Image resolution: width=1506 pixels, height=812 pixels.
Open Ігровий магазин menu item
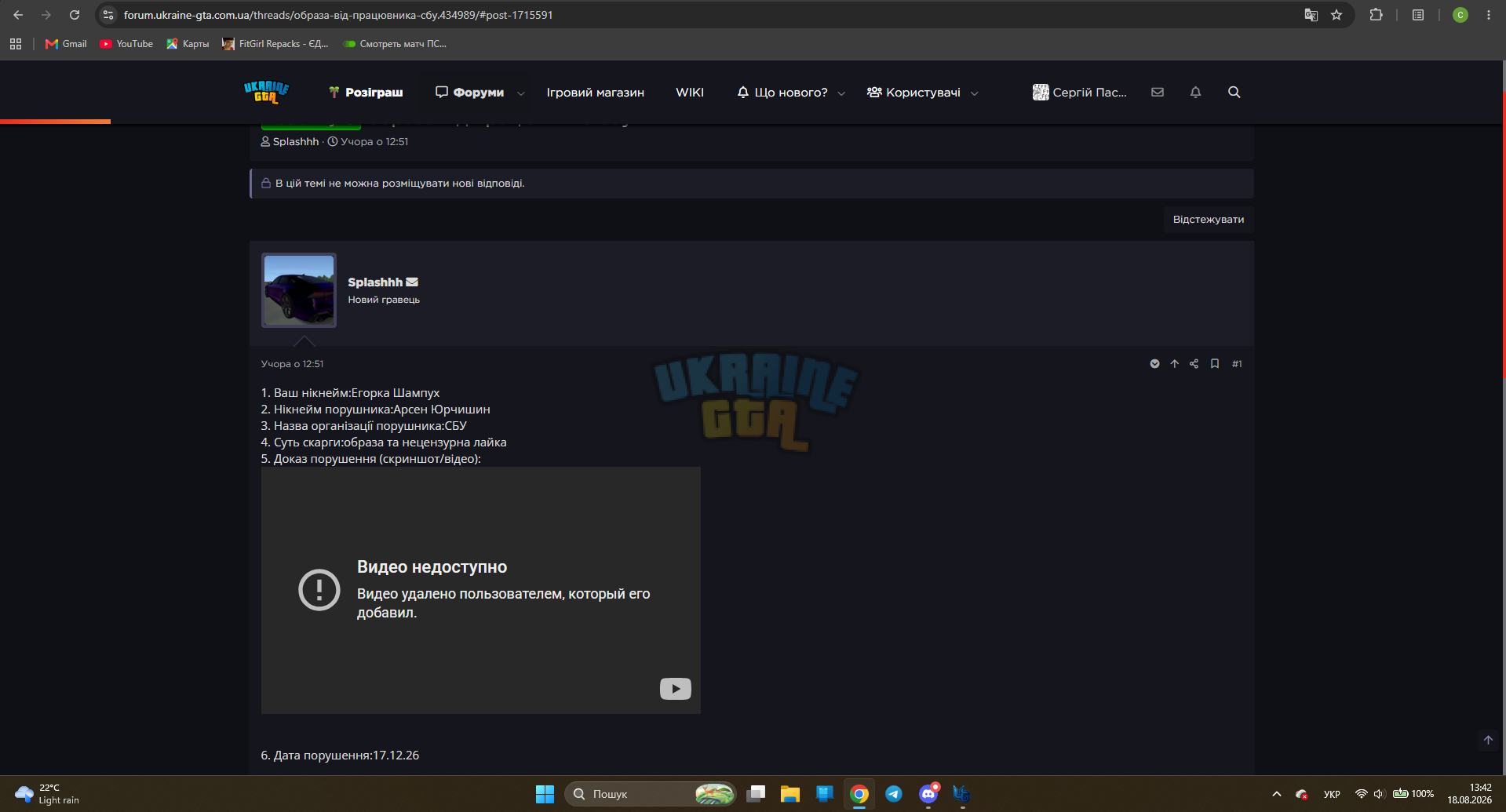pos(596,93)
